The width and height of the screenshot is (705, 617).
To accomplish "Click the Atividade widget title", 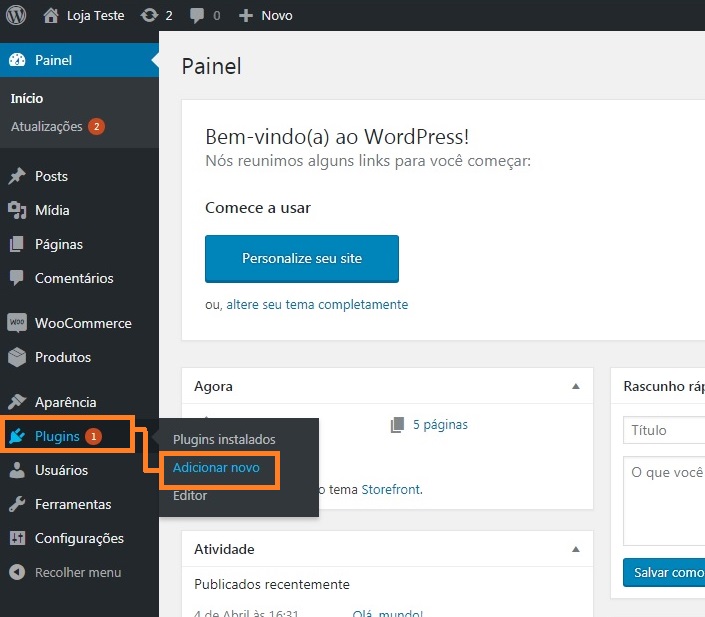I will (x=224, y=549).
